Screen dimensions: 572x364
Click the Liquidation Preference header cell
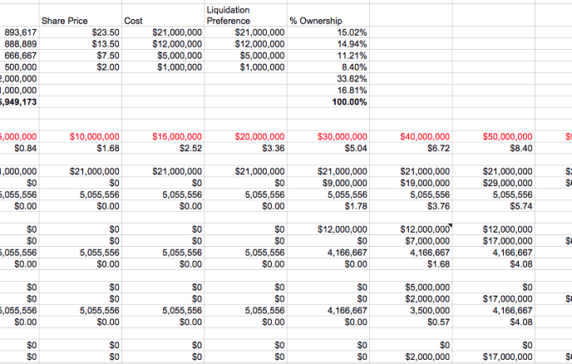[246, 15]
